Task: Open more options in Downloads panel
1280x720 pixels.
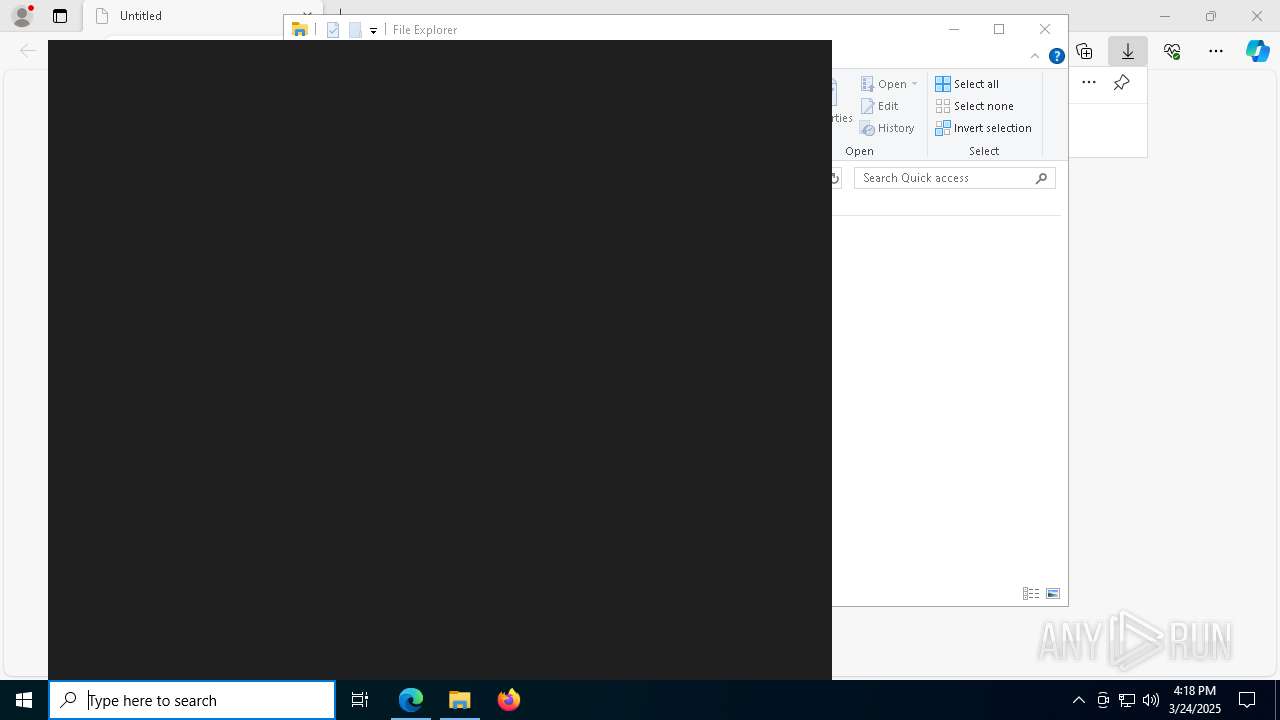Action: click(1089, 83)
